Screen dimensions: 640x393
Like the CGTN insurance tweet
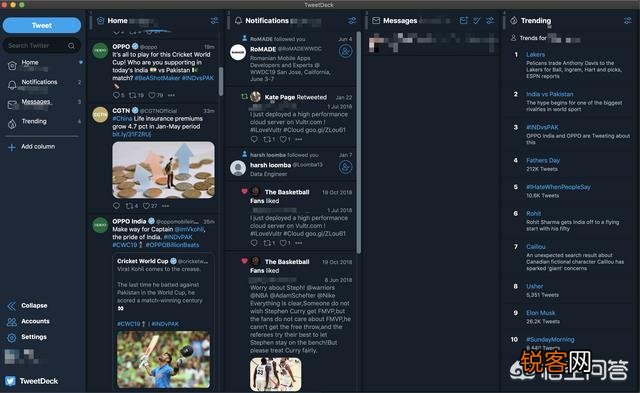coord(146,206)
